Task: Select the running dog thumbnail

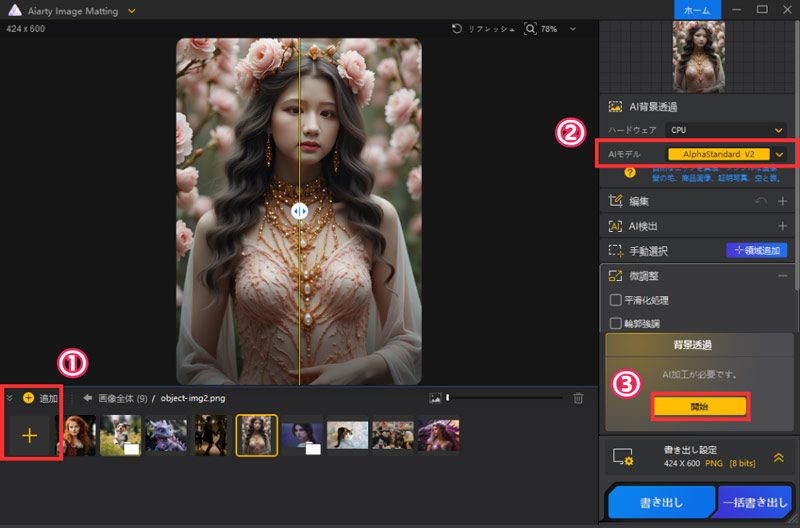Action: point(120,435)
